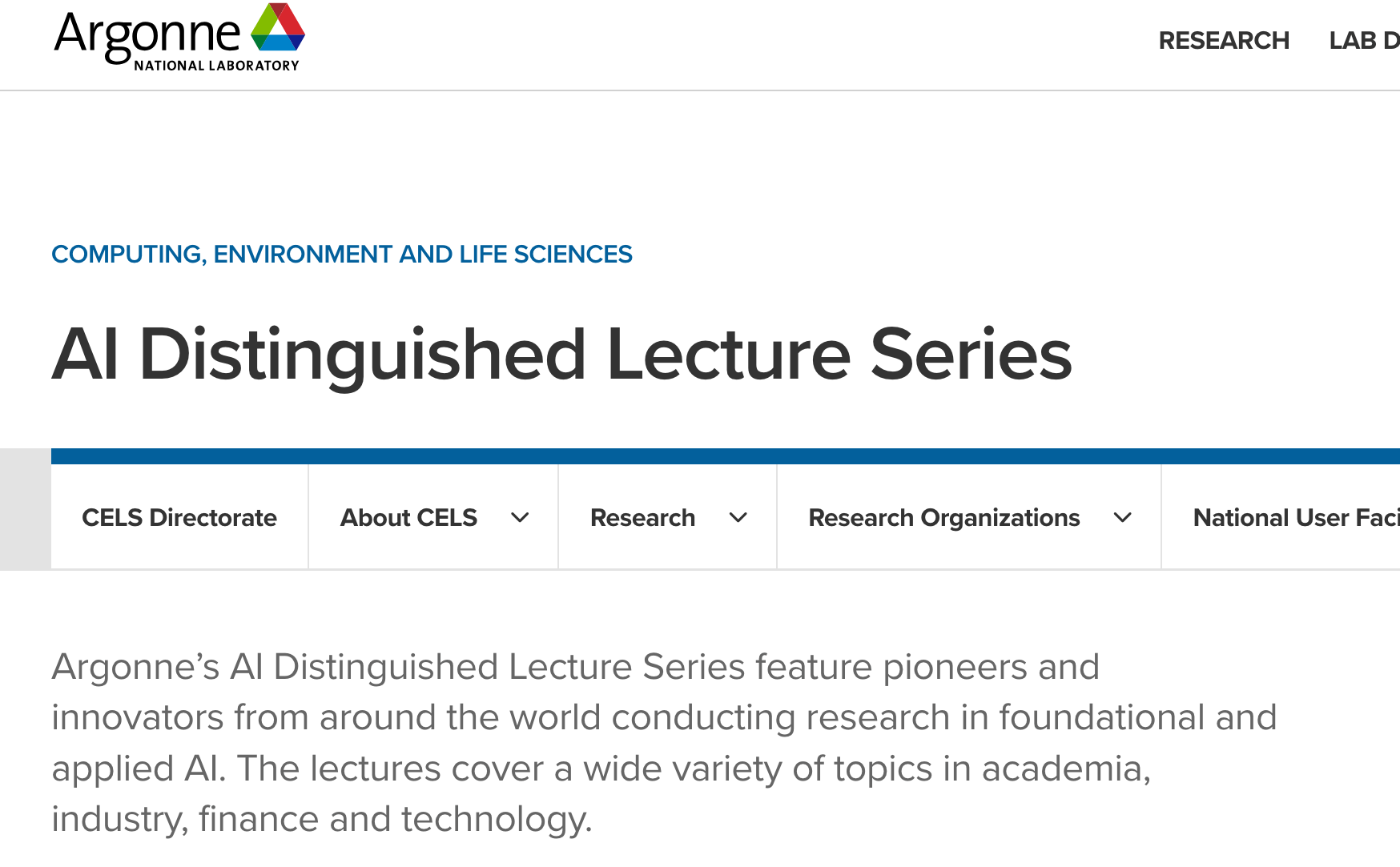Expand the Research Organizations chevron
Screen dimensions: 1400x867
coord(1123,518)
